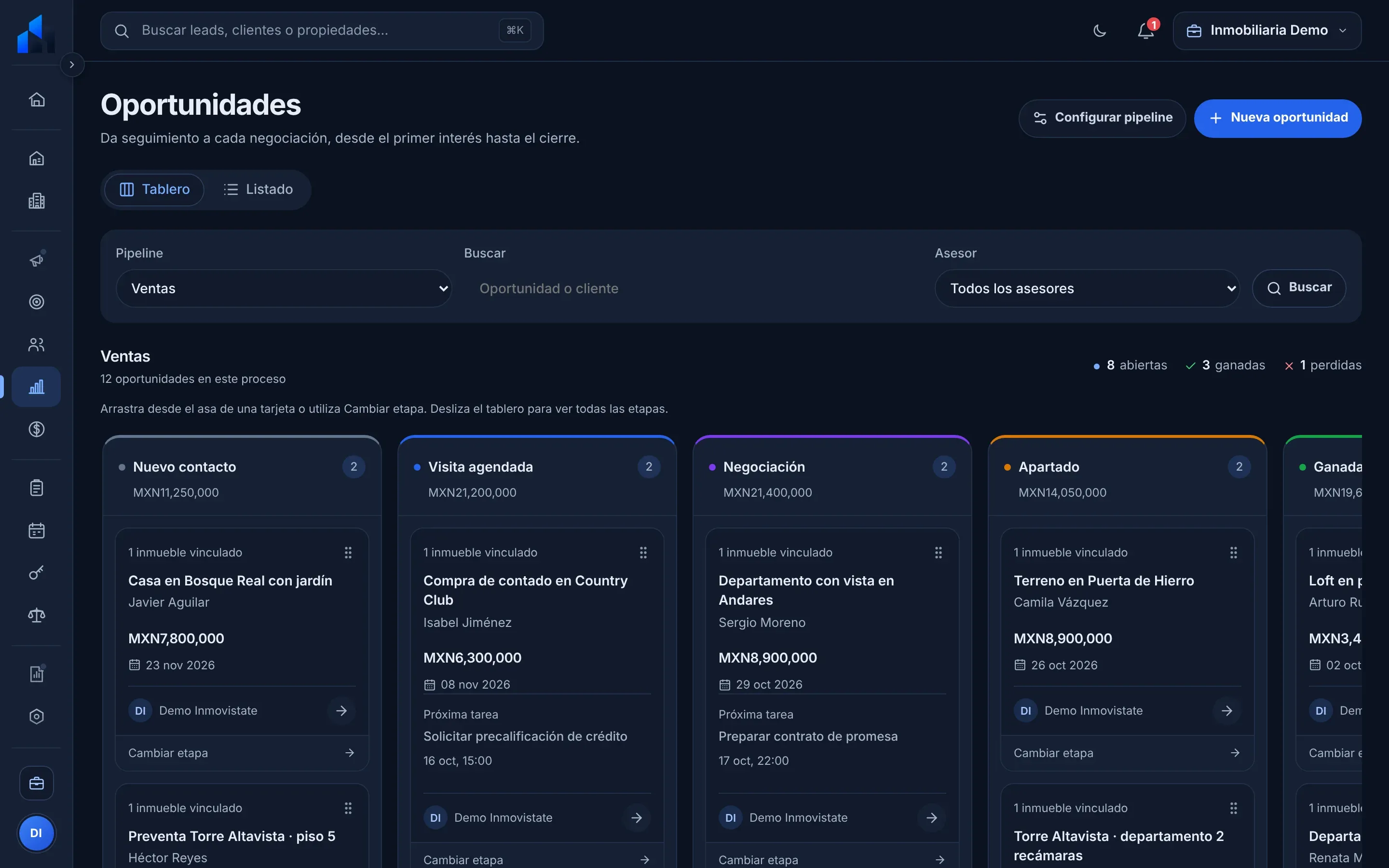Open the megaphone campaigns icon in sidebar
This screenshot has height=868, width=1389.
click(x=37, y=260)
